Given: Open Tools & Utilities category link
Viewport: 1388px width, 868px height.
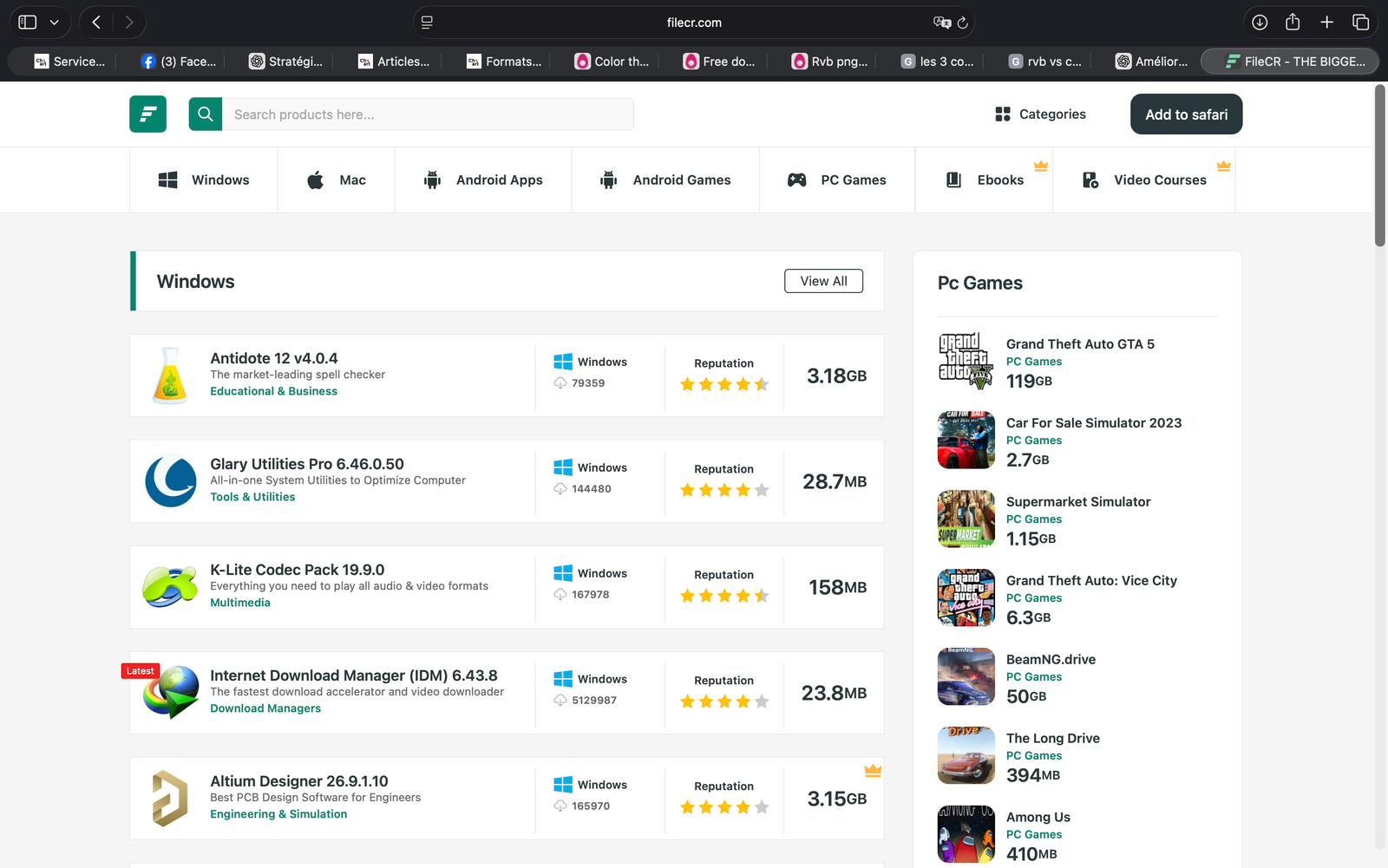Looking at the screenshot, I should [x=252, y=497].
